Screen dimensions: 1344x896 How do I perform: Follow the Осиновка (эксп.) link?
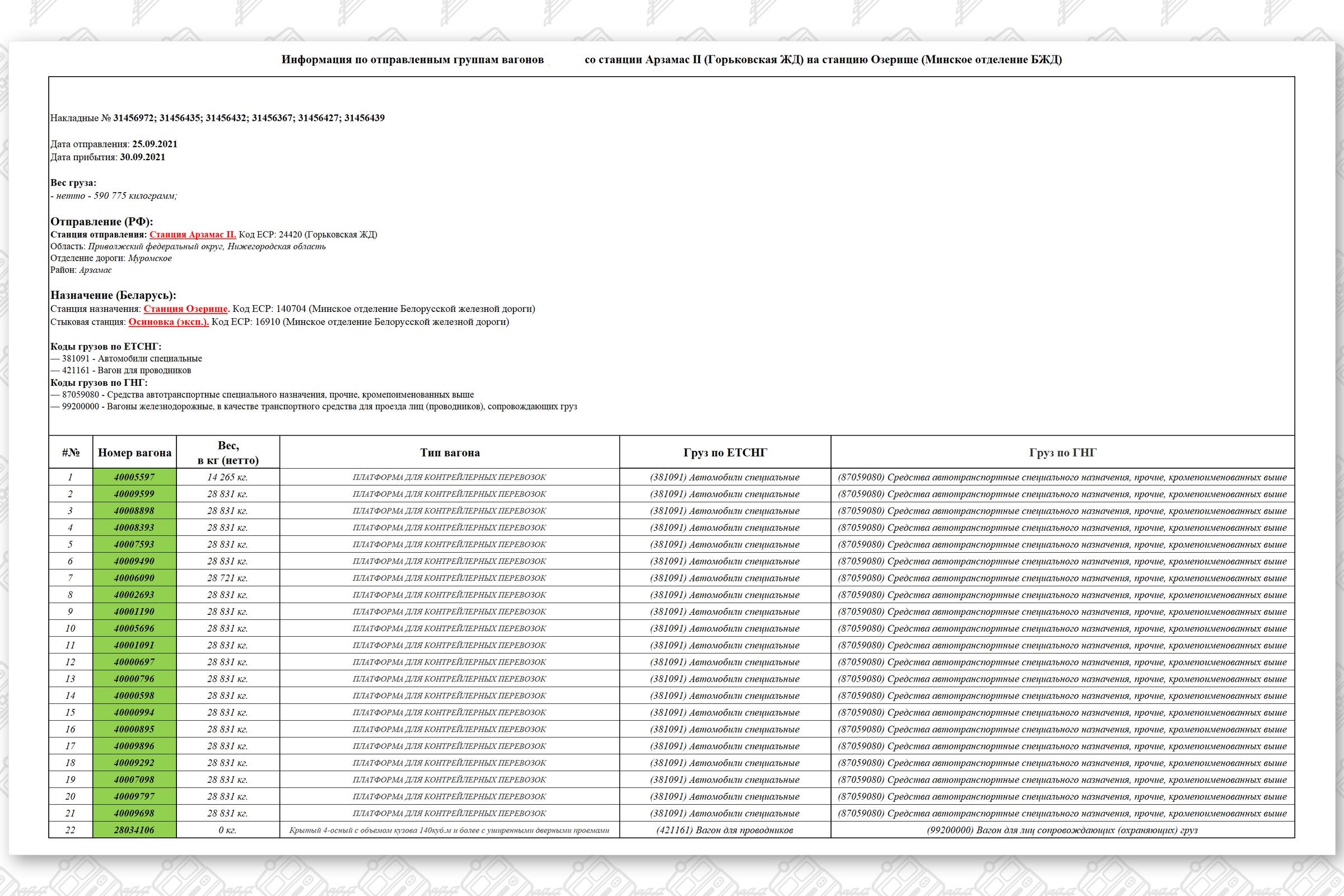[169, 321]
